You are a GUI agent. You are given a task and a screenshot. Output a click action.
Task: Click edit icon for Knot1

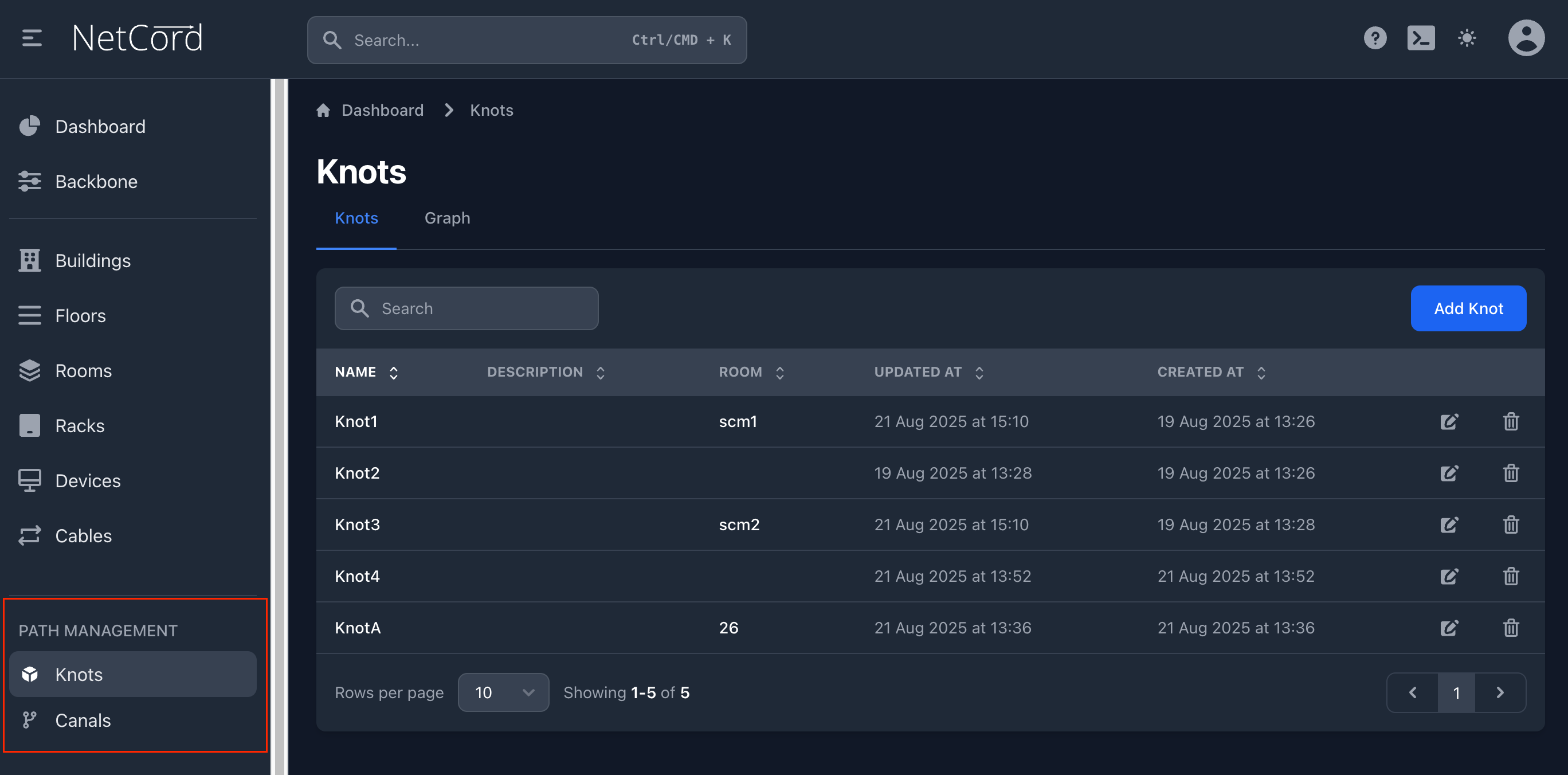[x=1449, y=421]
